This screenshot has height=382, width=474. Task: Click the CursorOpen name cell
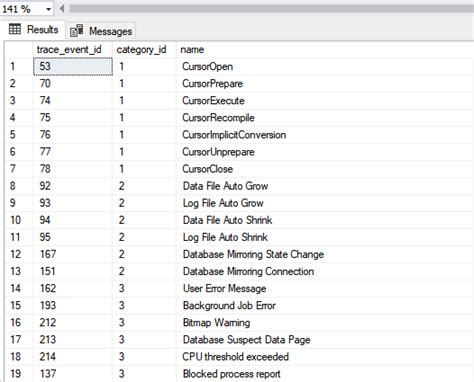click(x=325, y=66)
